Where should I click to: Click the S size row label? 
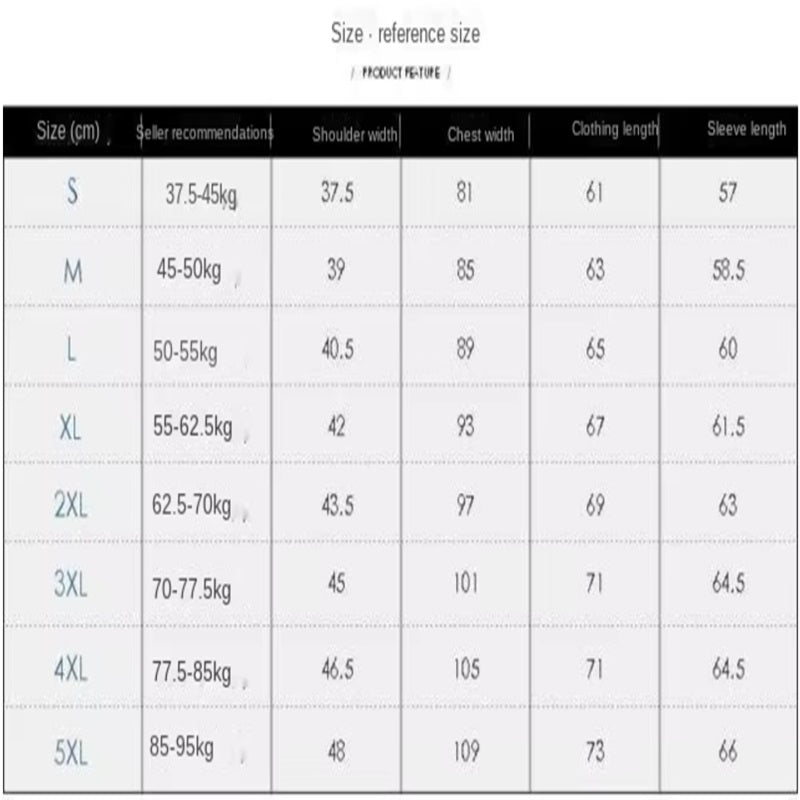click(x=72, y=192)
